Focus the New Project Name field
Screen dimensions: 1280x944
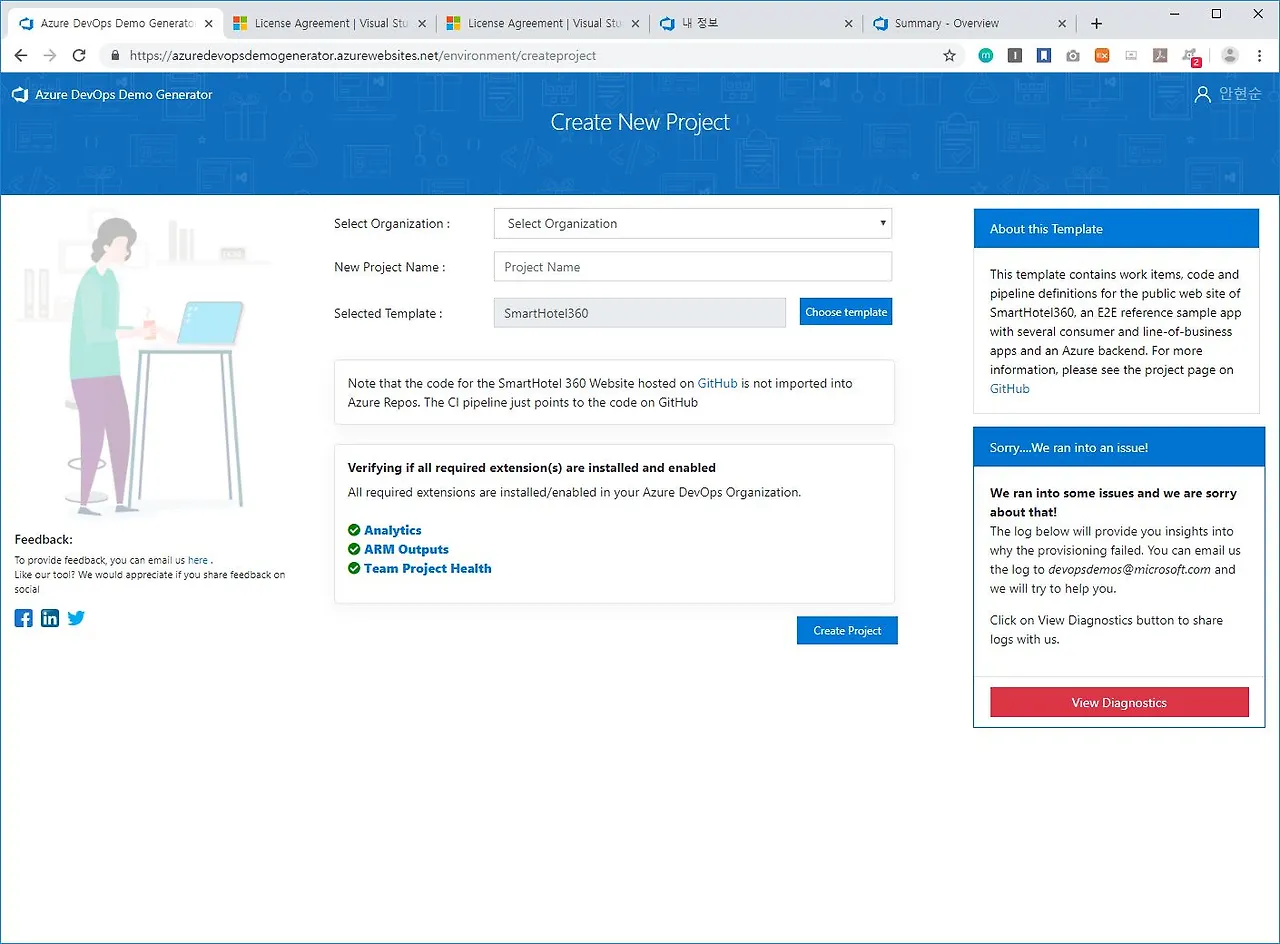point(693,267)
